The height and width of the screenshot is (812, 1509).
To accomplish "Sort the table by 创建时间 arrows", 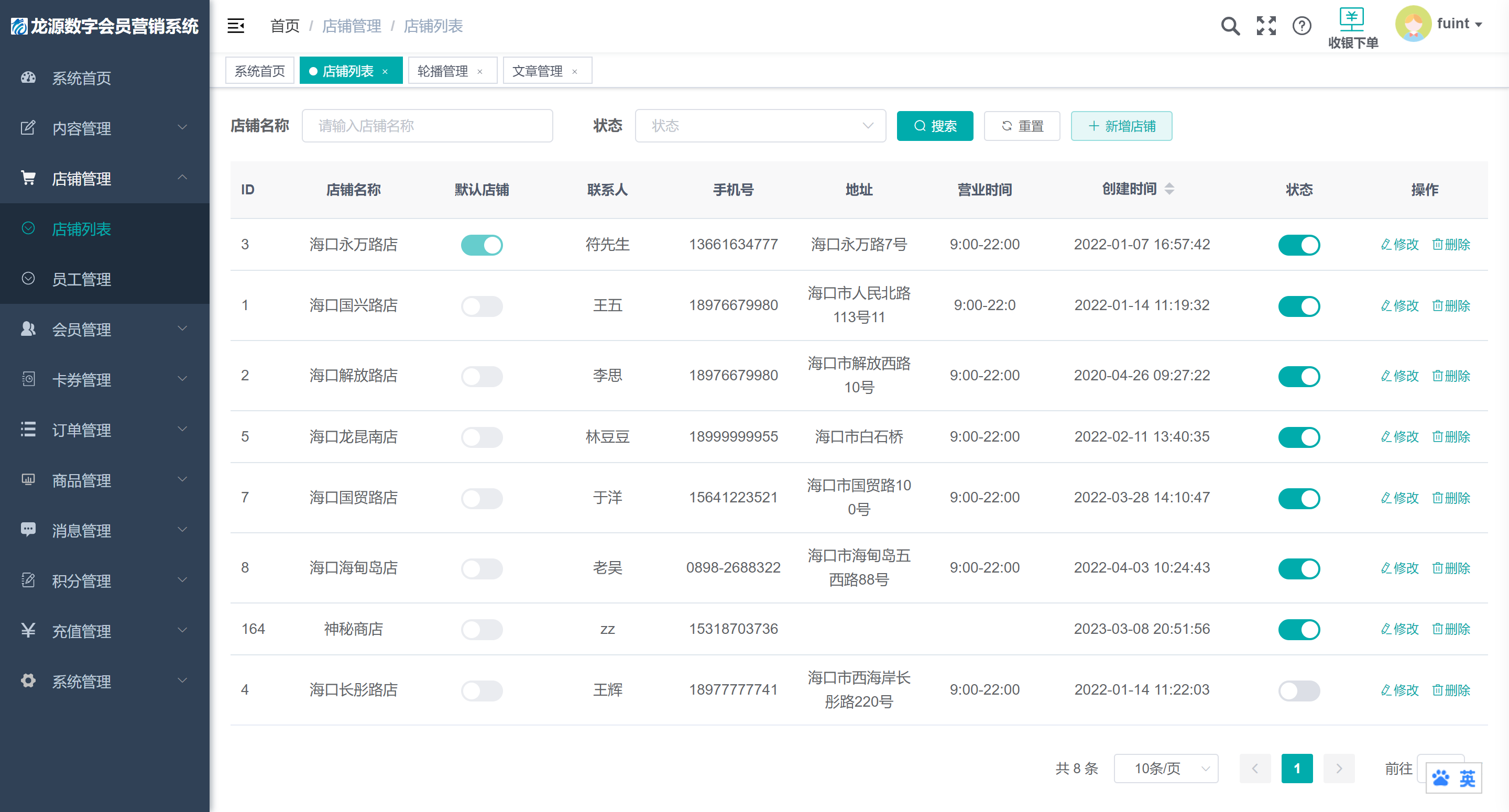I will click(1169, 189).
